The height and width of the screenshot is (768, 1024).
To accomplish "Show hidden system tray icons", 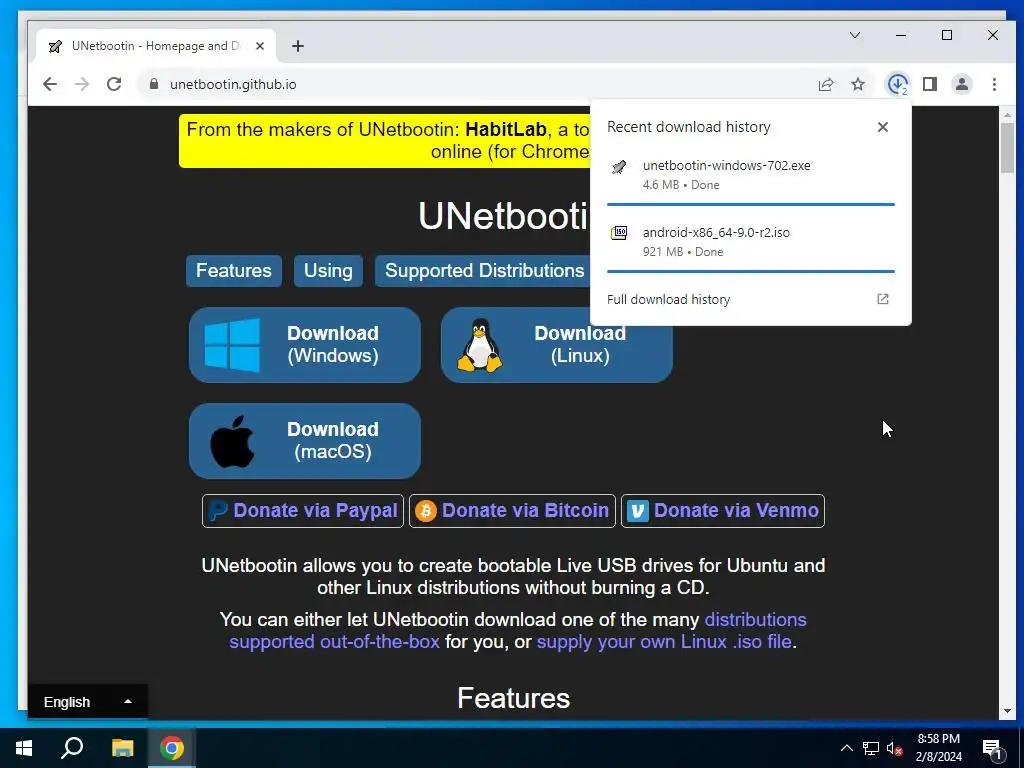I will click(846, 748).
